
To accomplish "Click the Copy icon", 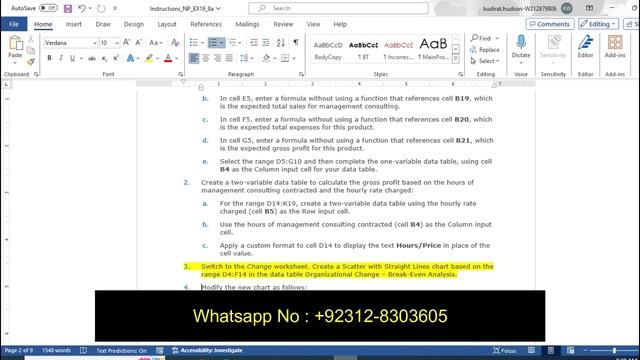I will (x=31, y=51).
